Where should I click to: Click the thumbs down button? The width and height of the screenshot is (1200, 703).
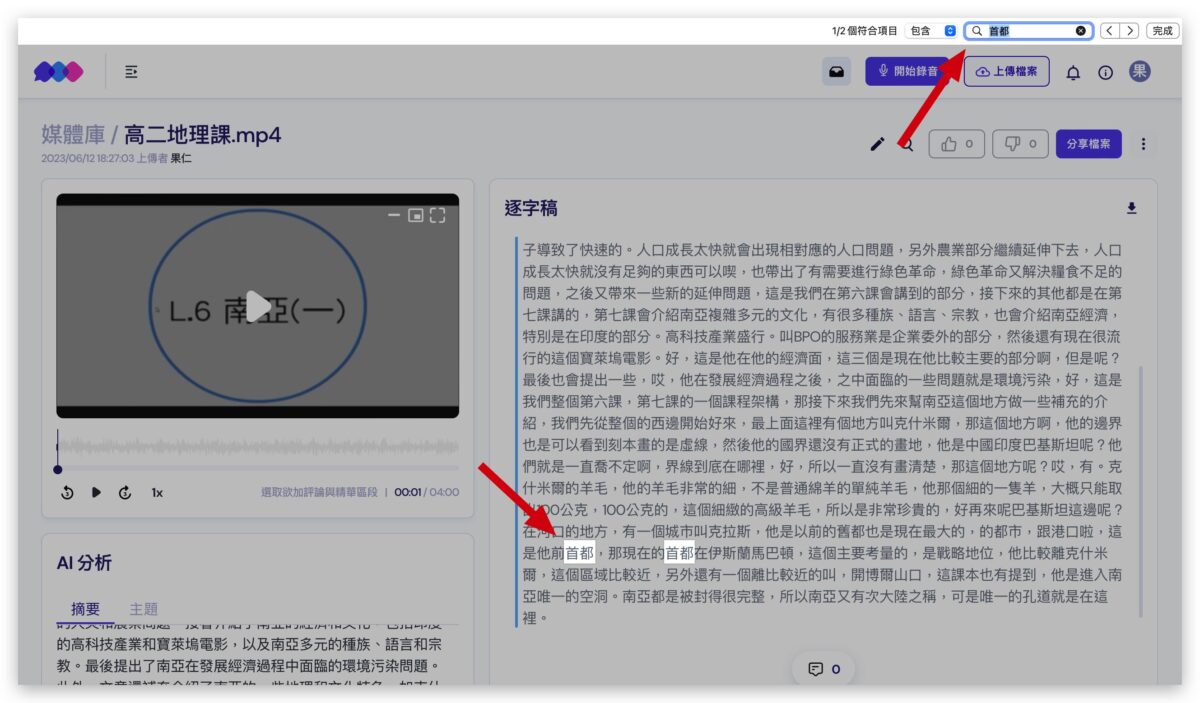1021,144
